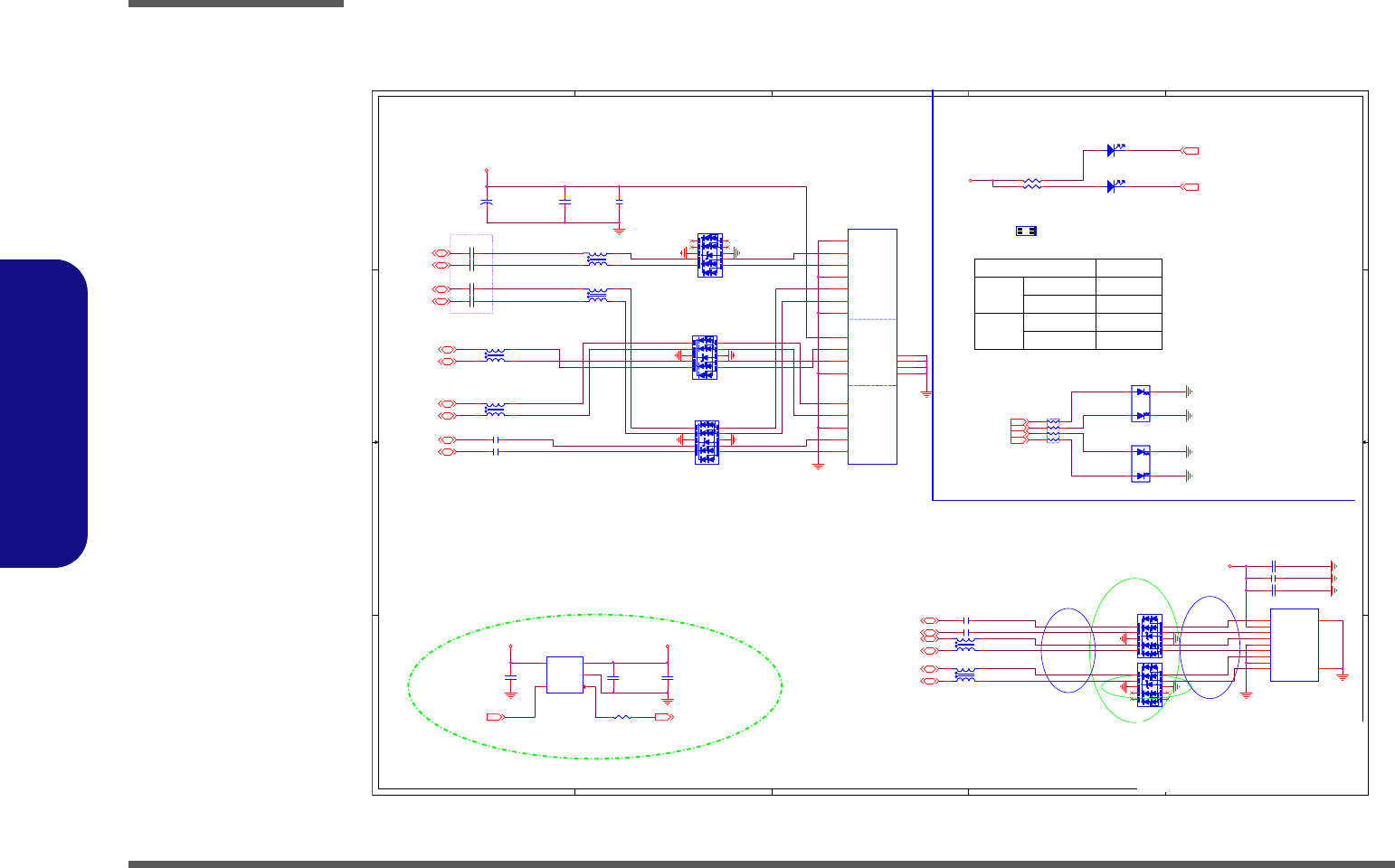The image size is (1395, 868).
Task: Click the topmost common-mode choke symbol
Action: 596,259
